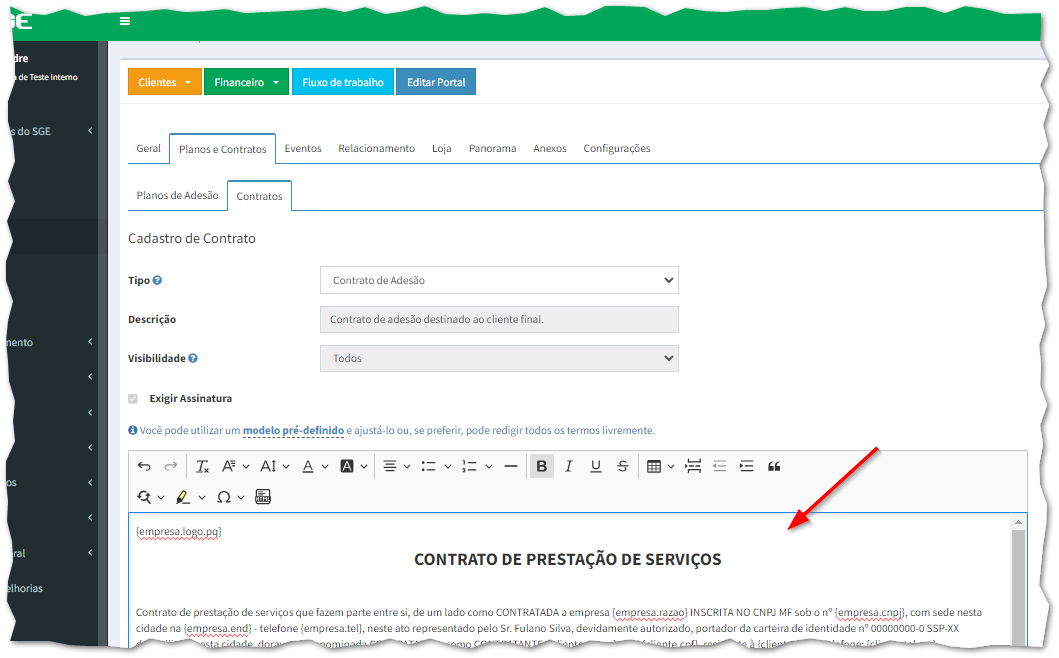Expand the sidebar item ending in 'mento'
The height and width of the screenshot is (658, 1059).
[x=51, y=343]
